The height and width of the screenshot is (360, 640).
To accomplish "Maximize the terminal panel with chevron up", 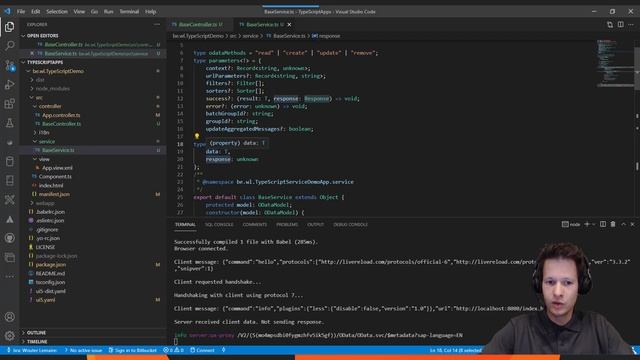I will pyautogui.click(x=623, y=224).
